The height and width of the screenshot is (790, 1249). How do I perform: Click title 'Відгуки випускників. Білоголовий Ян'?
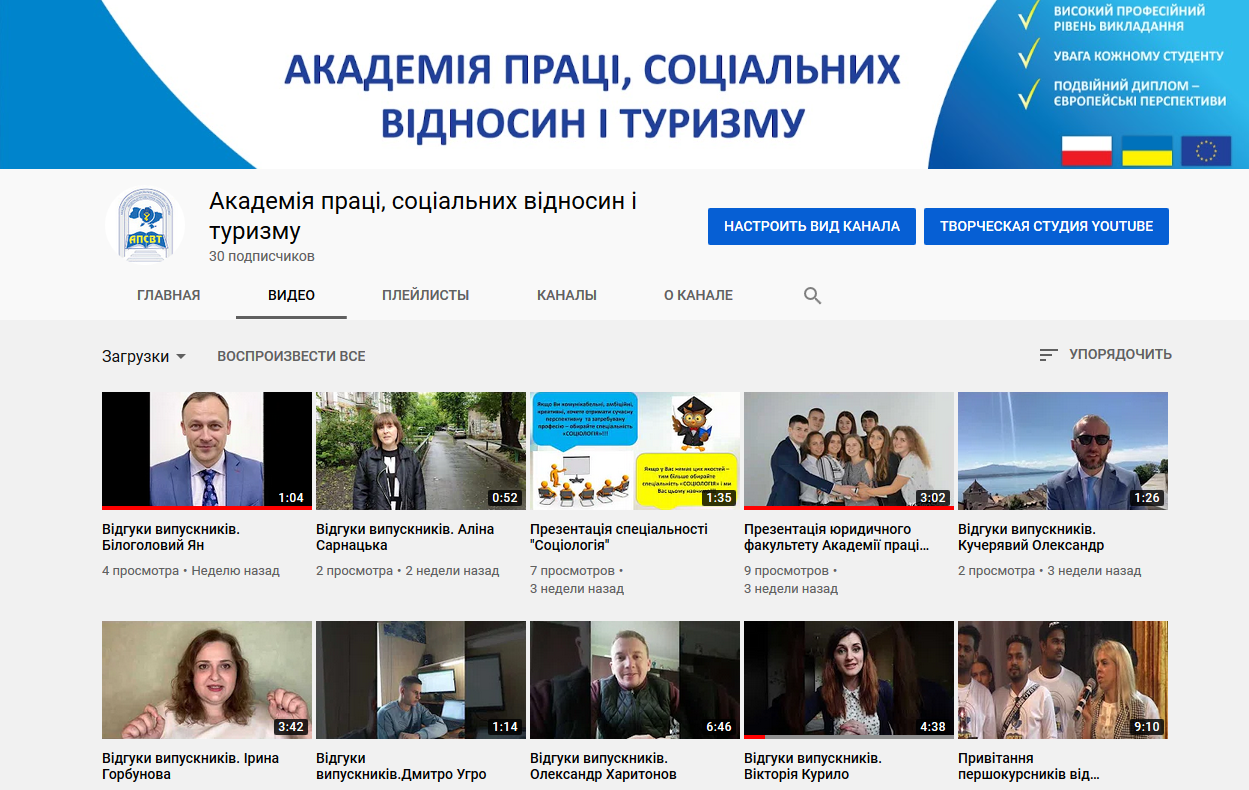171,537
